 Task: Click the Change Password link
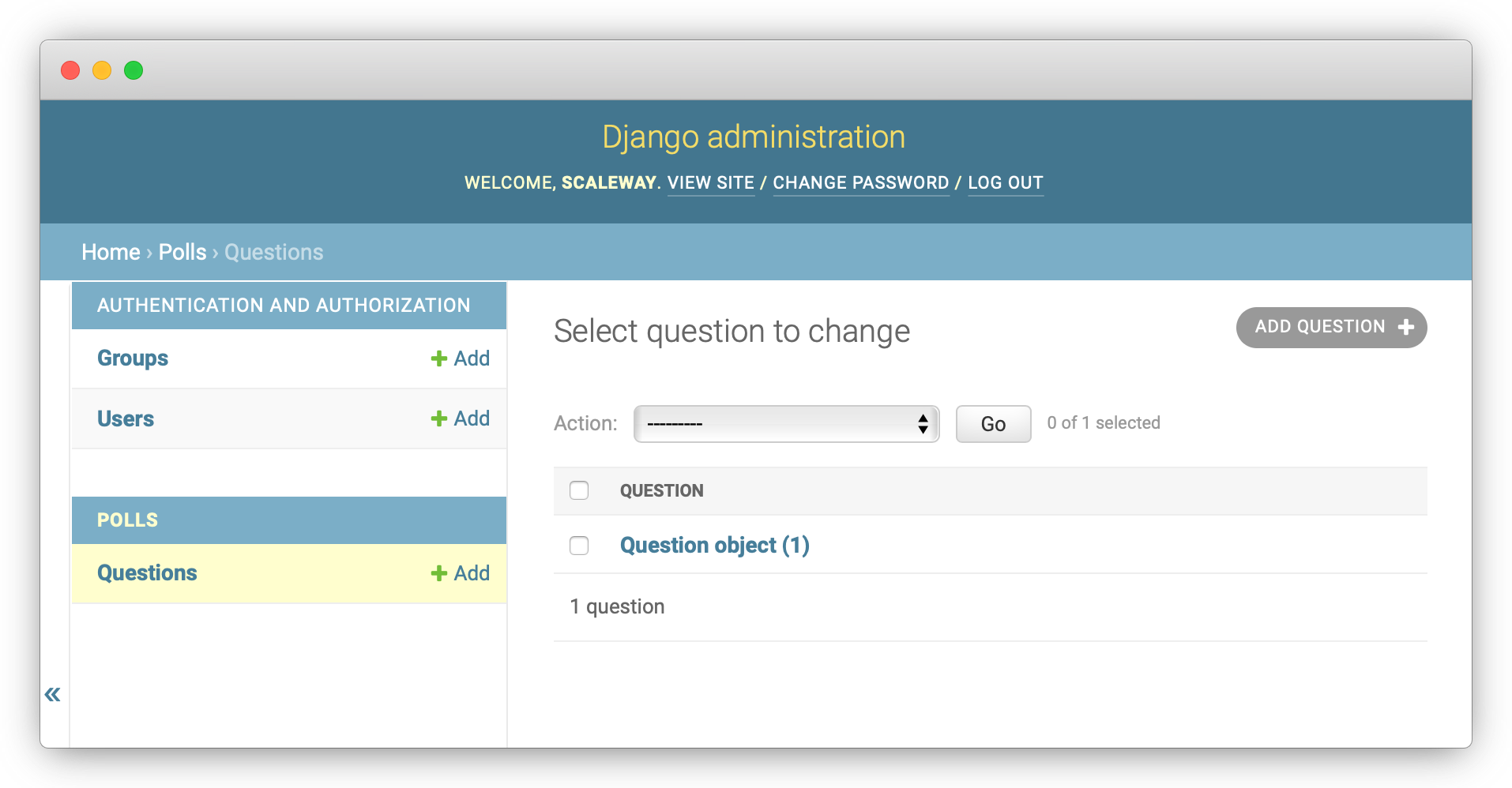click(860, 183)
